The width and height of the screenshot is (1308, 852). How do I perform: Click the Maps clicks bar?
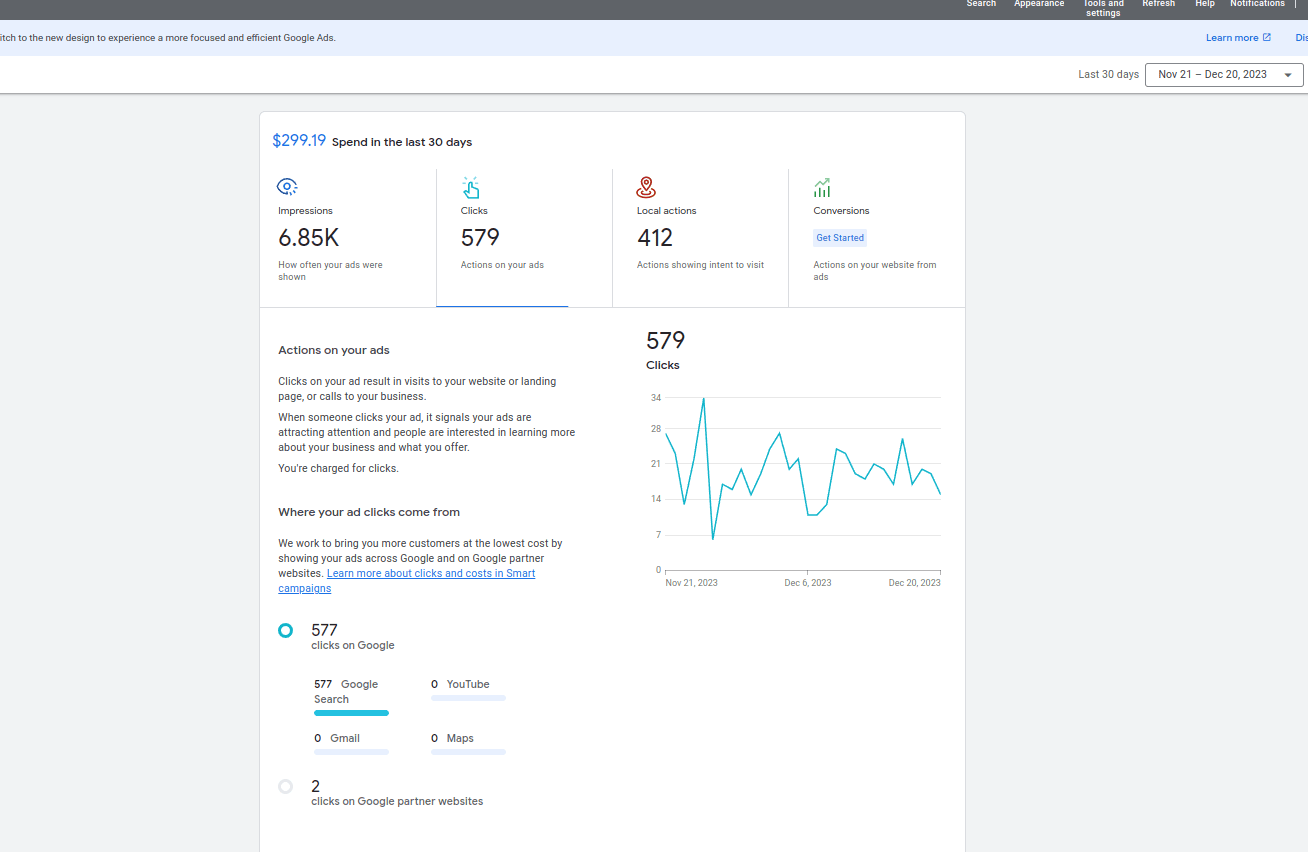pos(468,752)
